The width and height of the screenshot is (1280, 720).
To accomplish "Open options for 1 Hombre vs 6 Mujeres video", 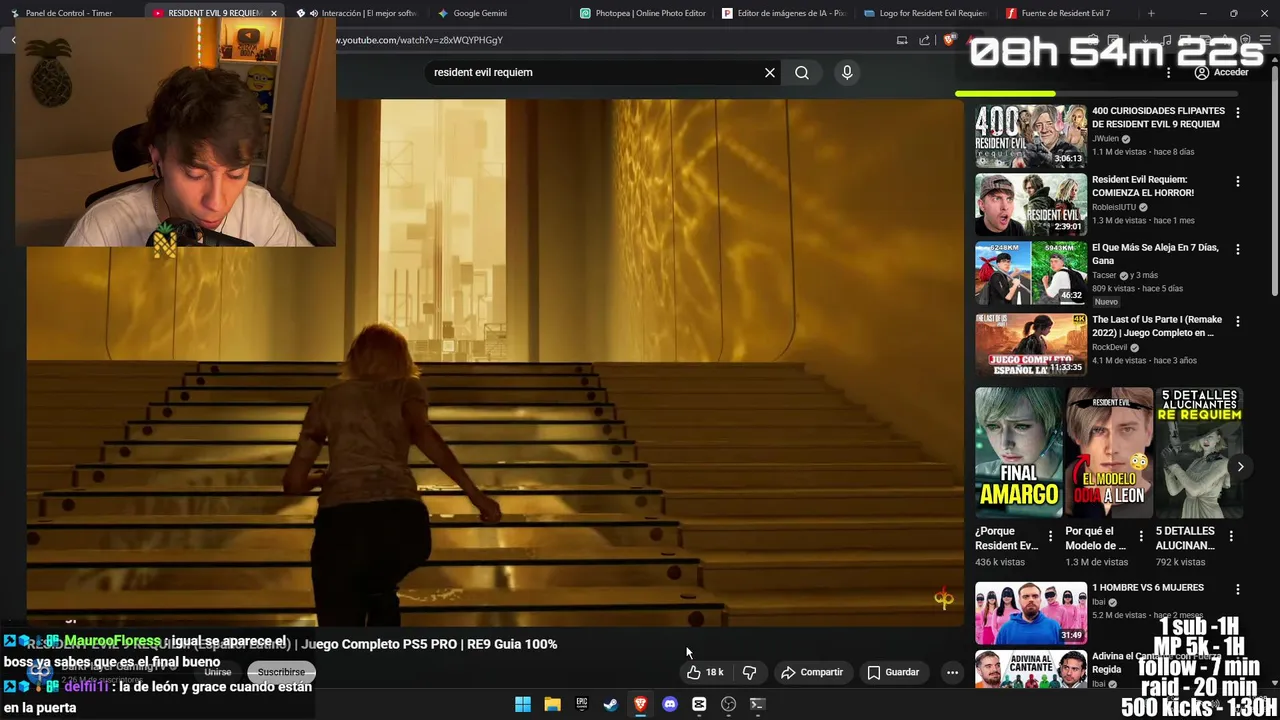I will click(1238, 590).
